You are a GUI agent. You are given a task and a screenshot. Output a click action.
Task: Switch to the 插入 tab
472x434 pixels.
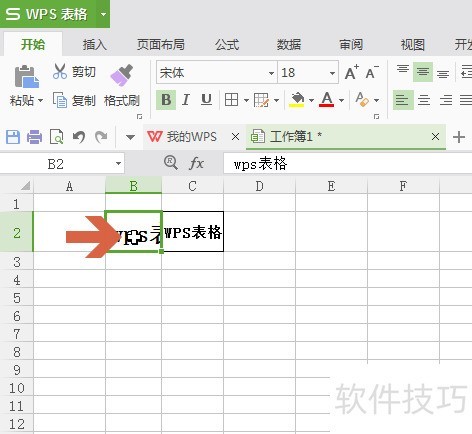(95, 44)
